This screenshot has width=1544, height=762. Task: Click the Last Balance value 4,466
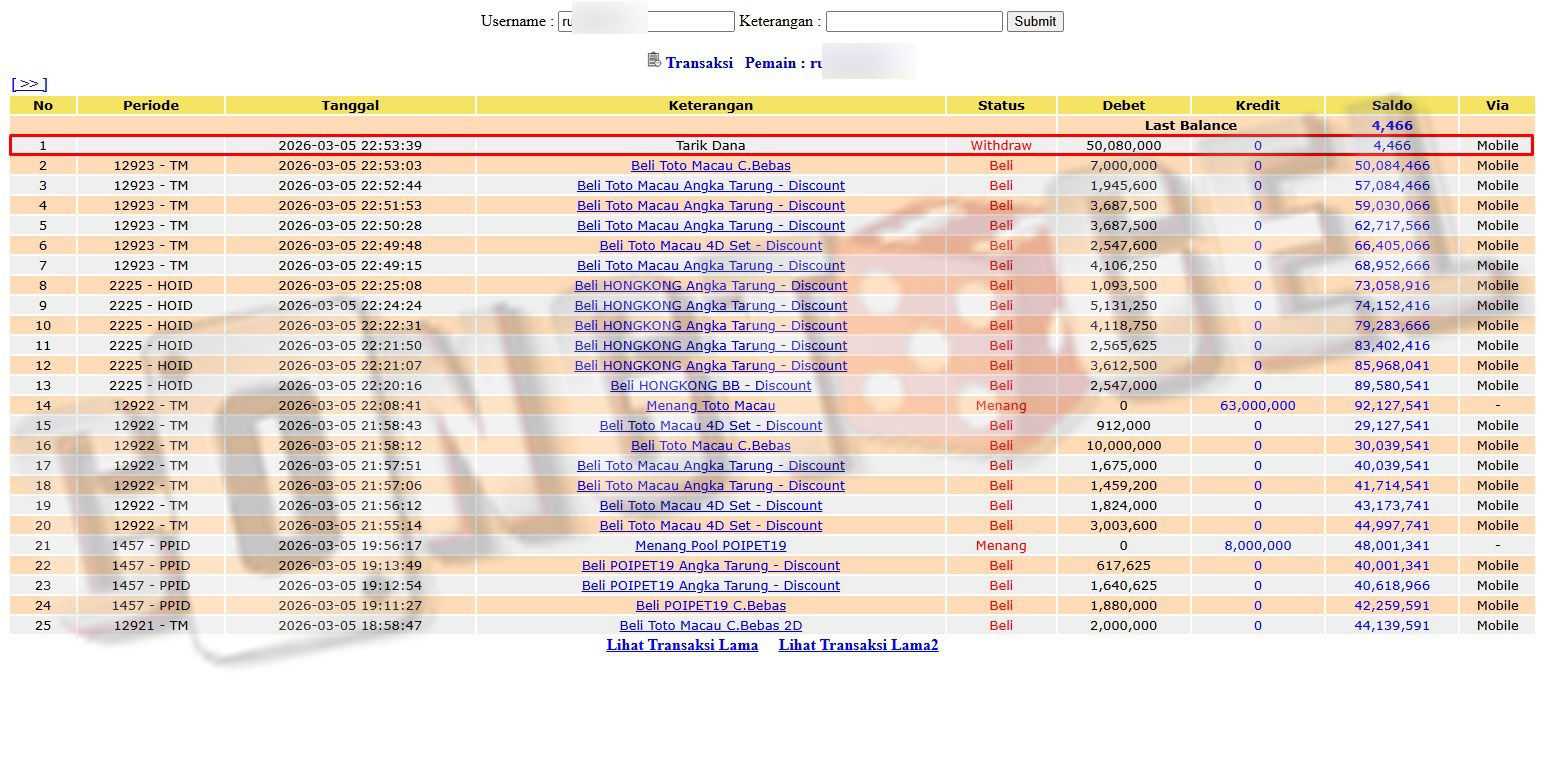1391,125
